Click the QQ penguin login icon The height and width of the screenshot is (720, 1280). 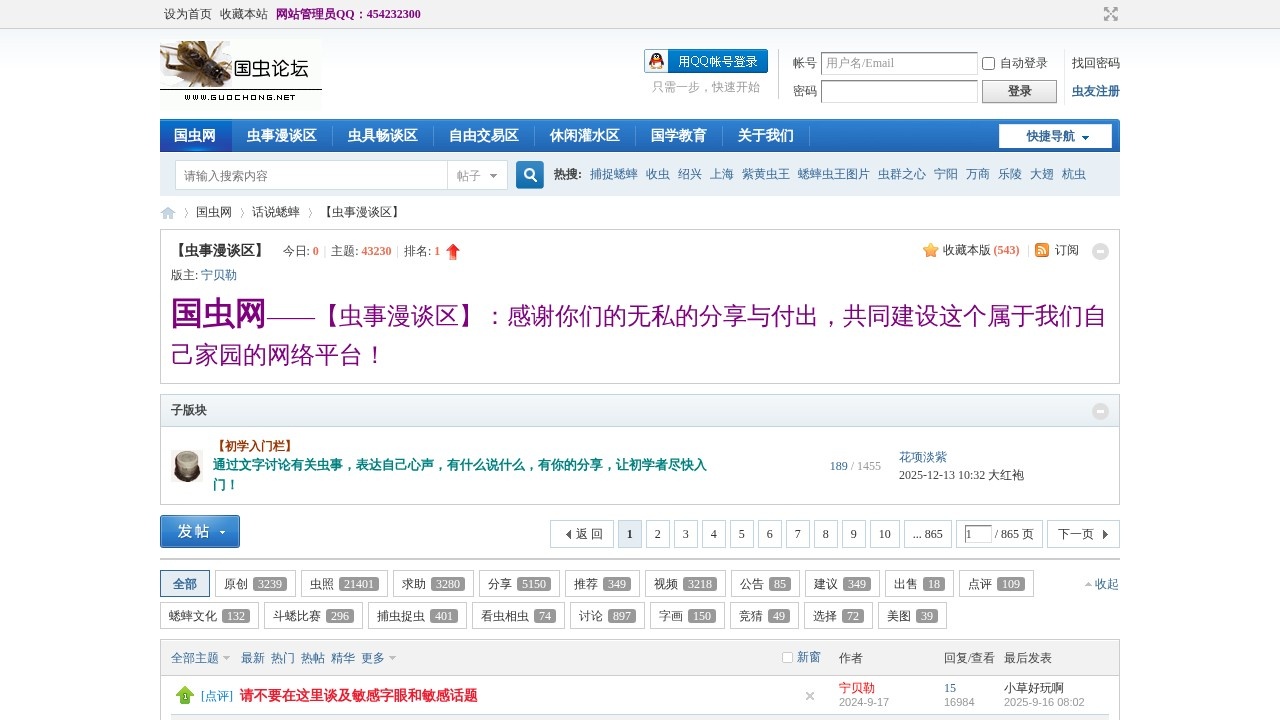click(656, 60)
